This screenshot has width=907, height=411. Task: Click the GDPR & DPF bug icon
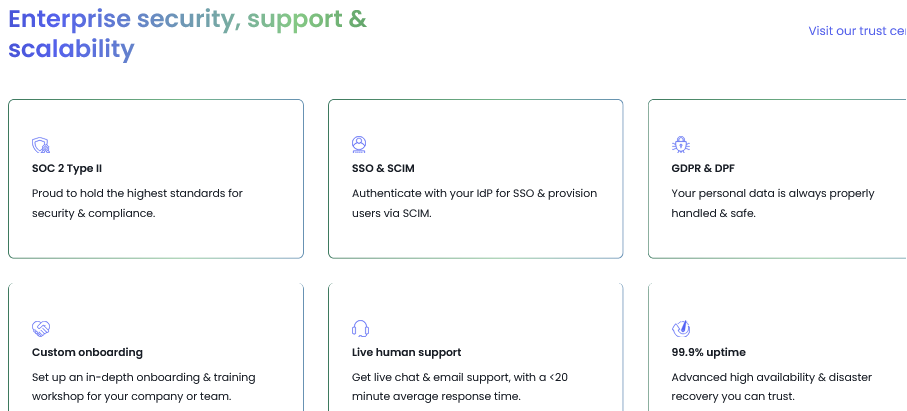click(681, 145)
